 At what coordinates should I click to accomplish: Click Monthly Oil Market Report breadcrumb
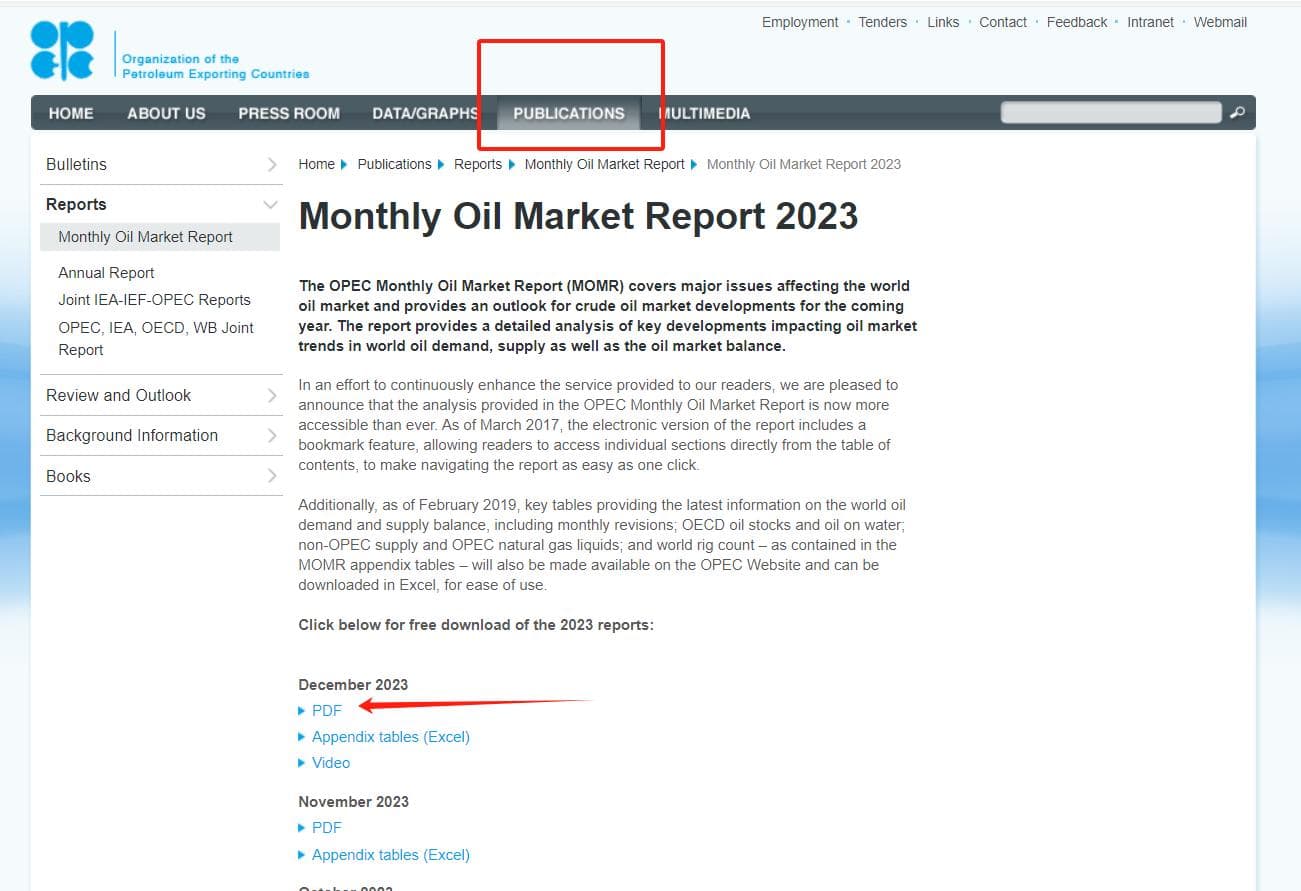(x=604, y=164)
